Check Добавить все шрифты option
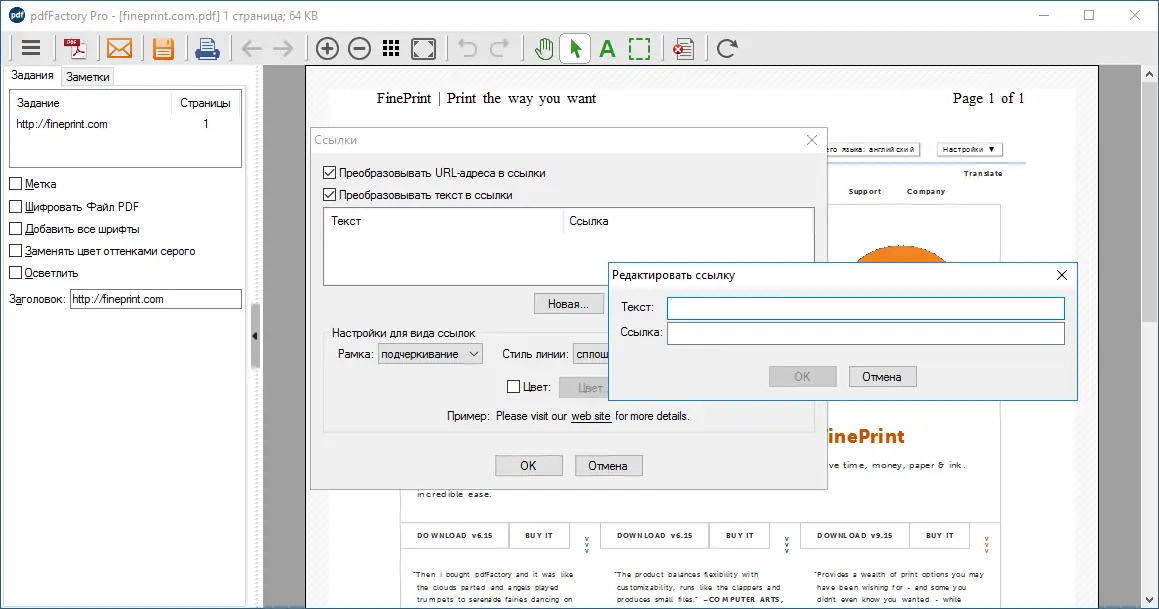1159x609 pixels. pyautogui.click(x=16, y=228)
